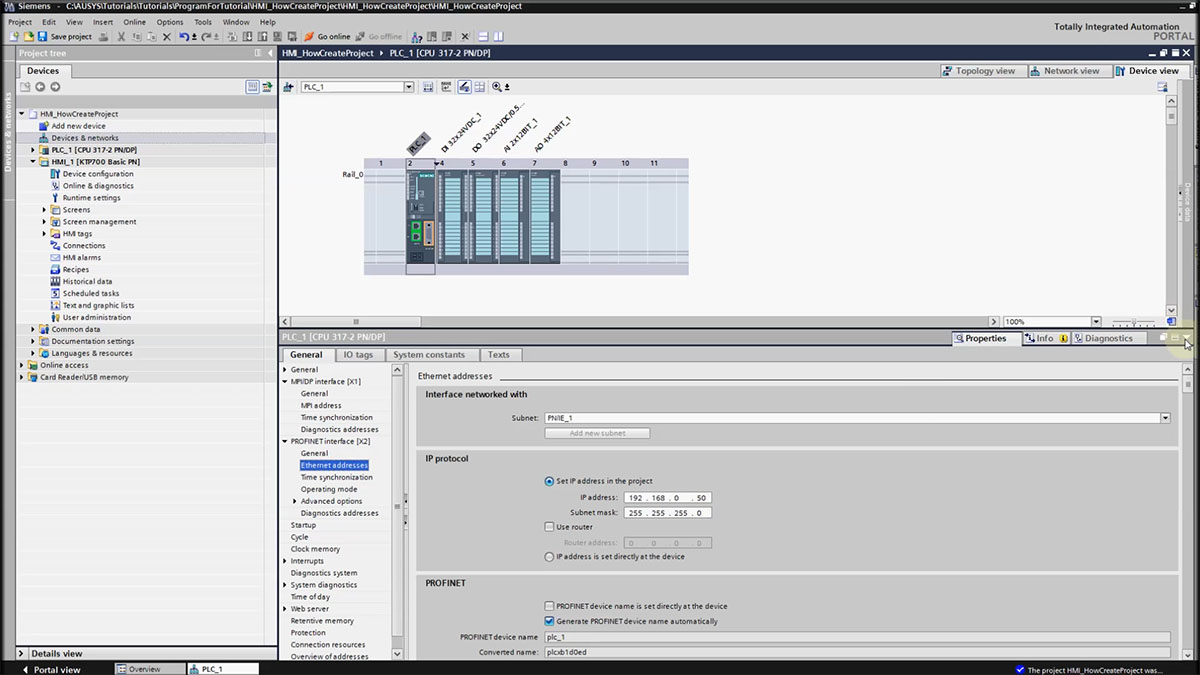Switch to System constants tab
The image size is (1200, 675).
pyautogui.click(x=429, y=355)
